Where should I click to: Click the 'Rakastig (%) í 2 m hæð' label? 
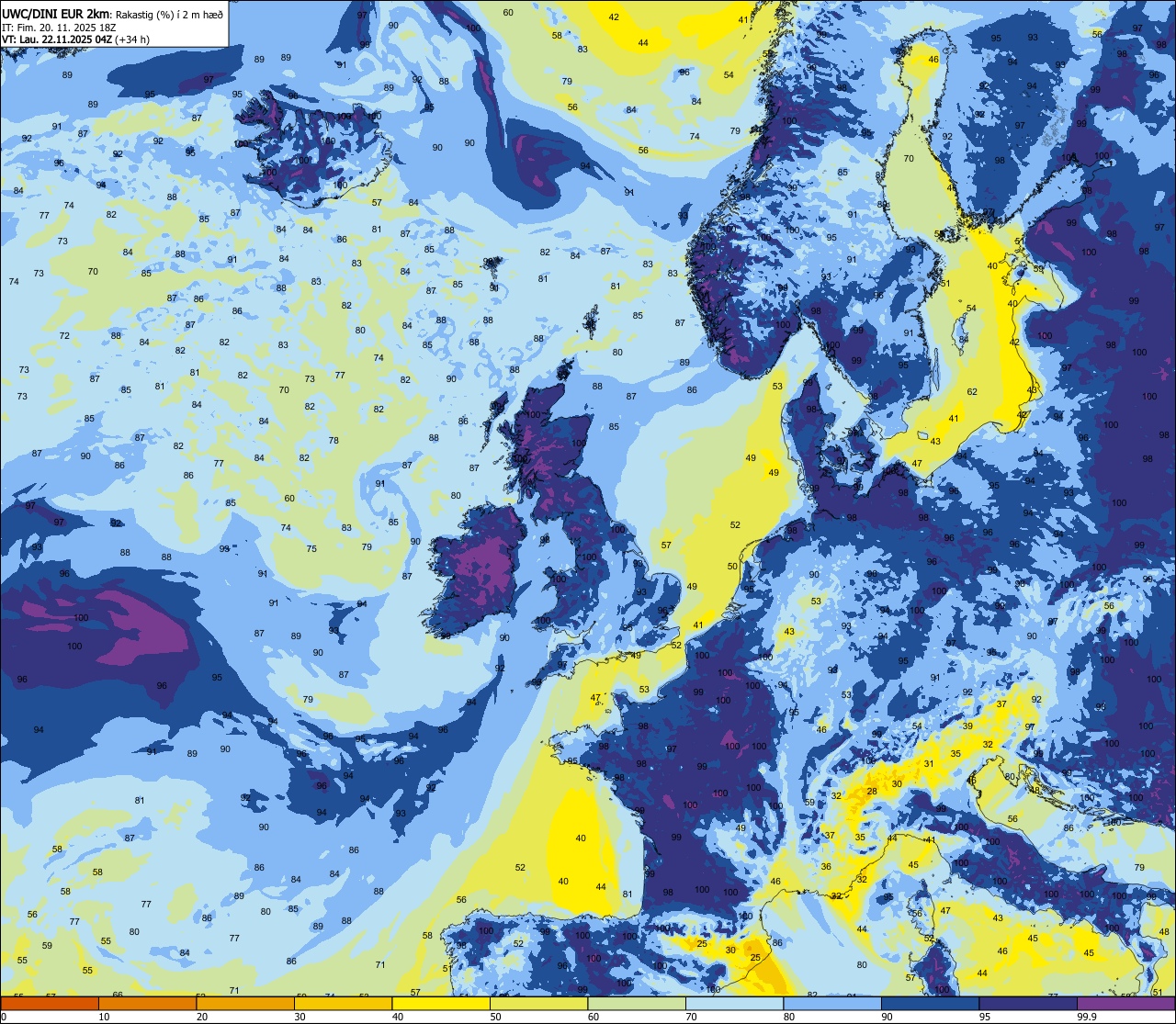[167, 14]
